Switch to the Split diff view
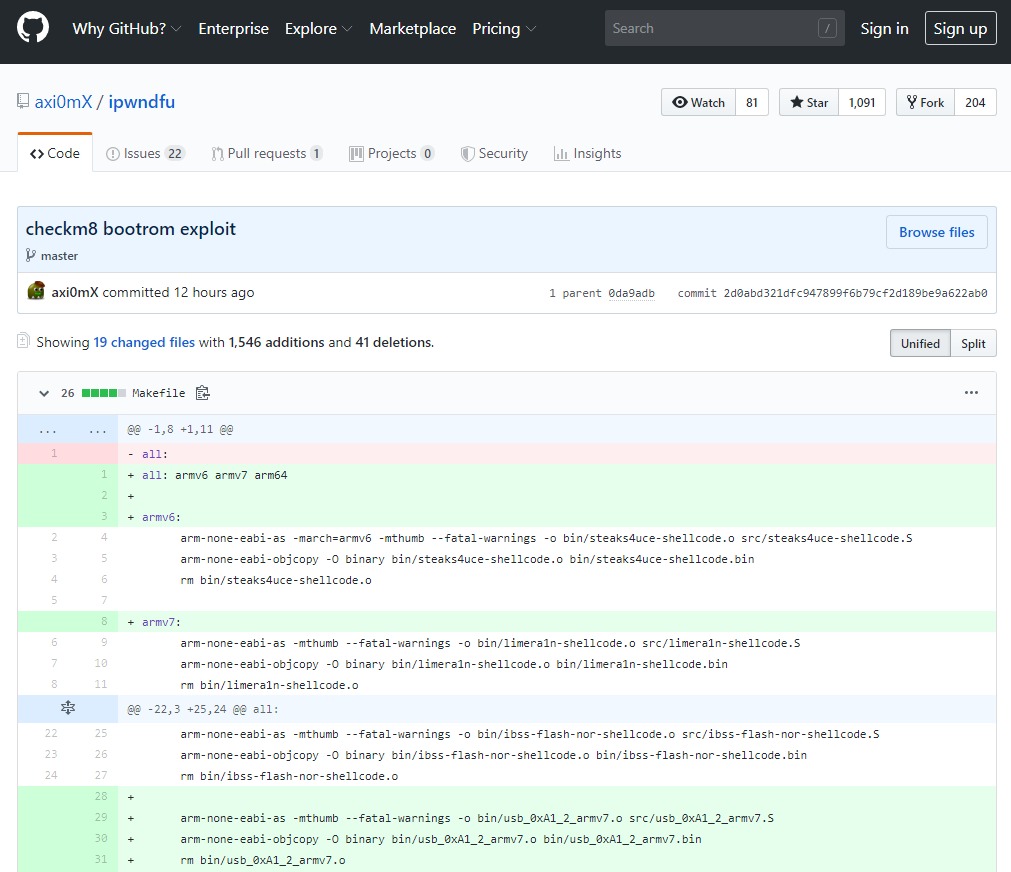1011x872 pixels. (973, 343)
